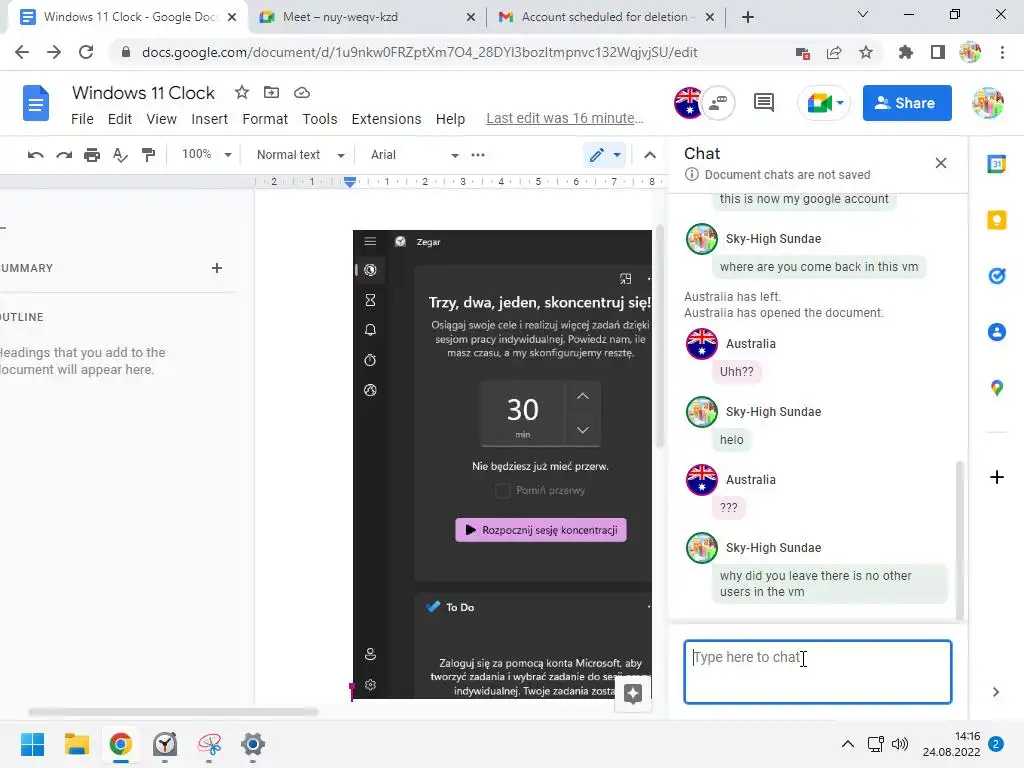Add a summary with the plus icon
The height and width of the screenshot is (768, 1024).
[x=217, y=268]
